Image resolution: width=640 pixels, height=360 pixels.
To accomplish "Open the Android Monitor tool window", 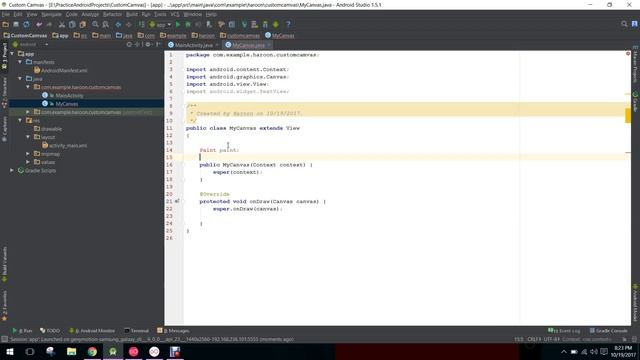I will coord(92,331).
